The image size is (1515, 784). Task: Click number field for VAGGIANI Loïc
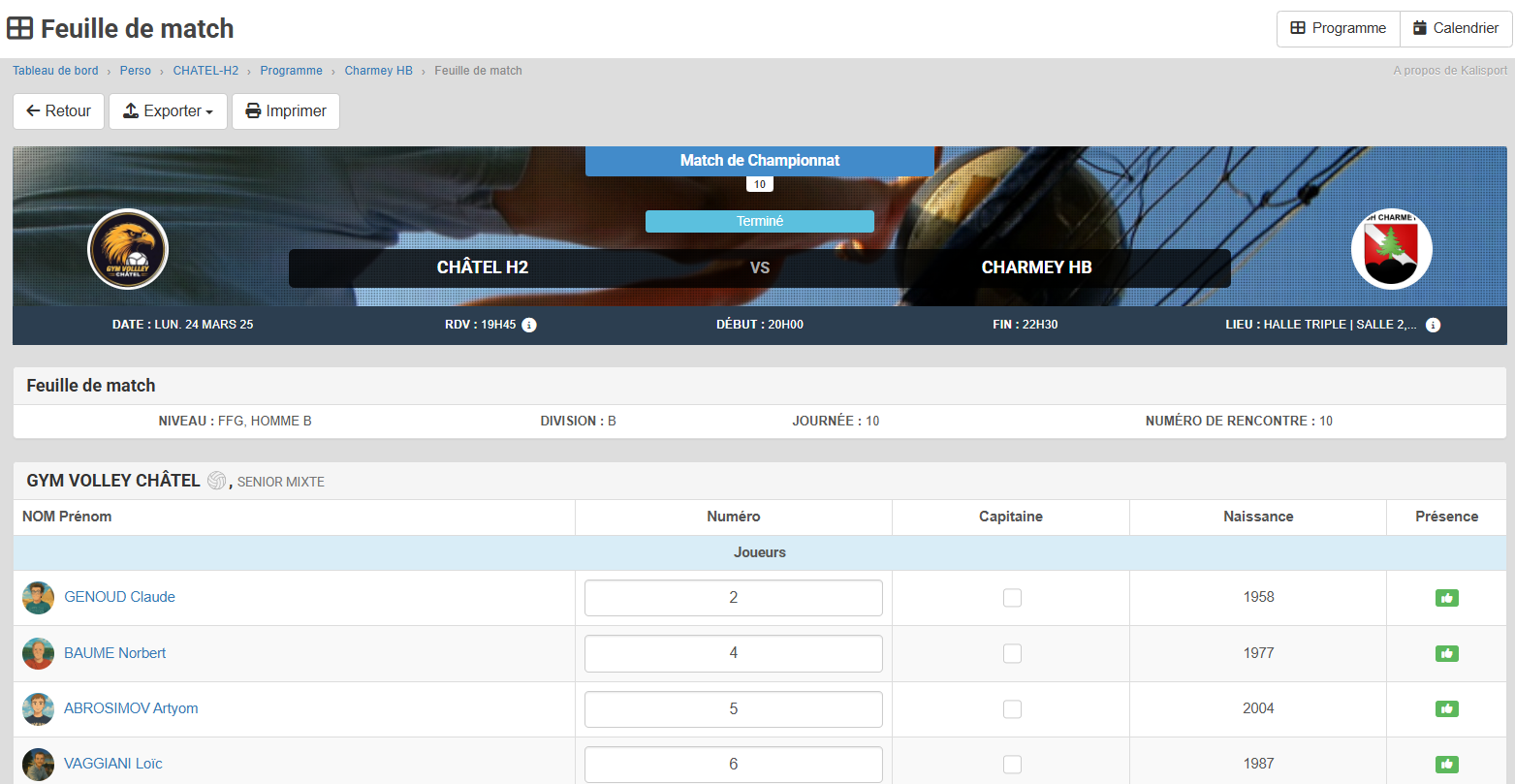click(x=733, y=764)
